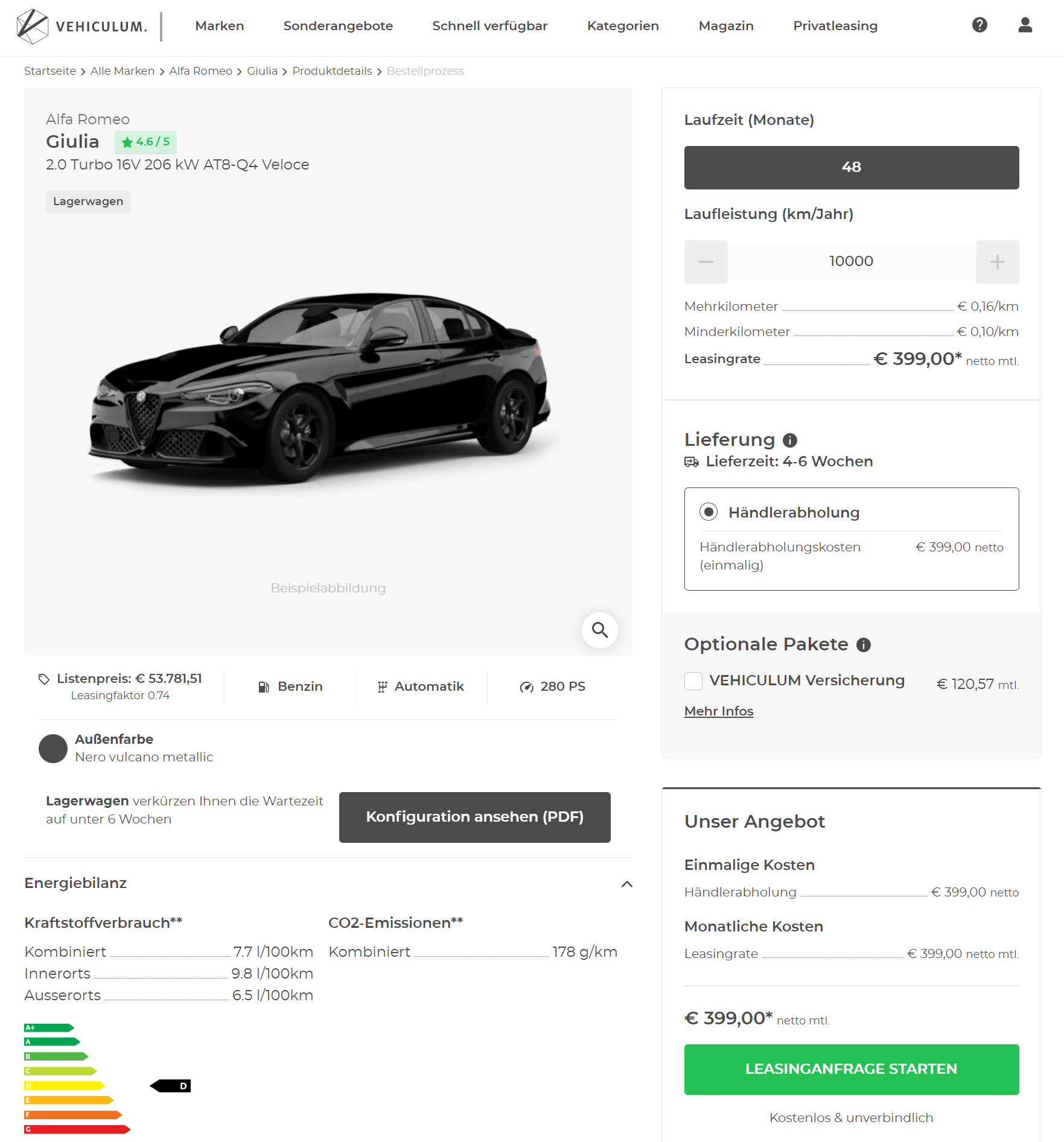The width and height of the screenshot is (1064, 1142).
Task: Enable the VEHICULUM Versicherung checkbox
Action: [x=693, y=681]
